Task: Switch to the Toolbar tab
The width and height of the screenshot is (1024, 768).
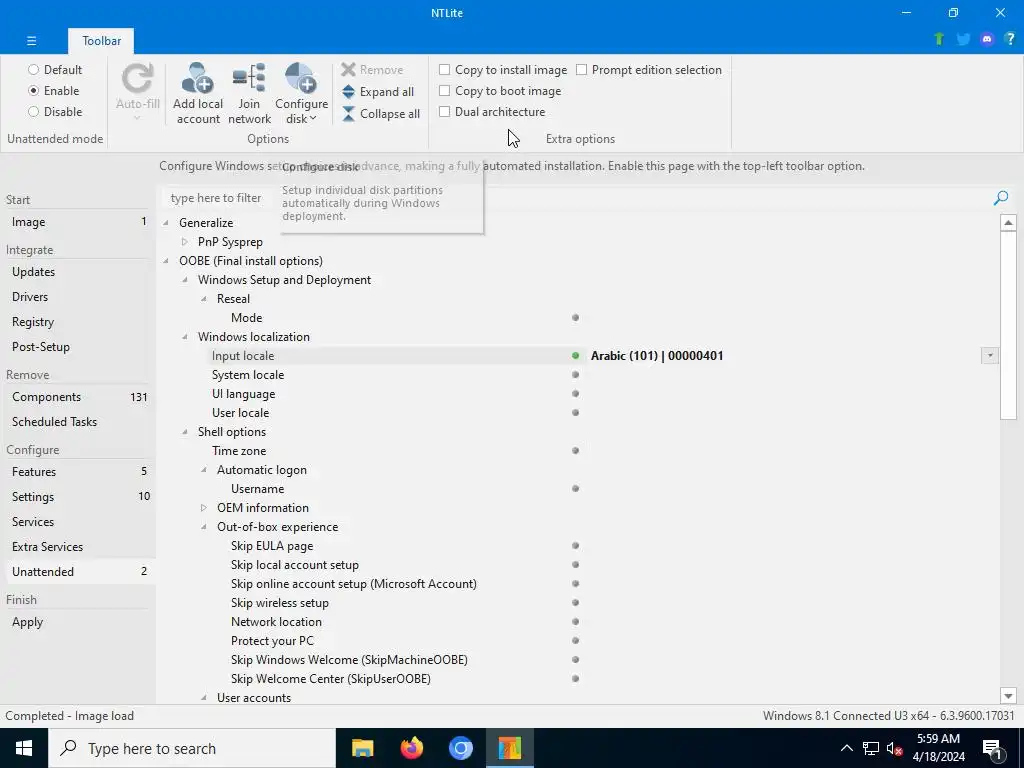Action: tap(101, 40)
